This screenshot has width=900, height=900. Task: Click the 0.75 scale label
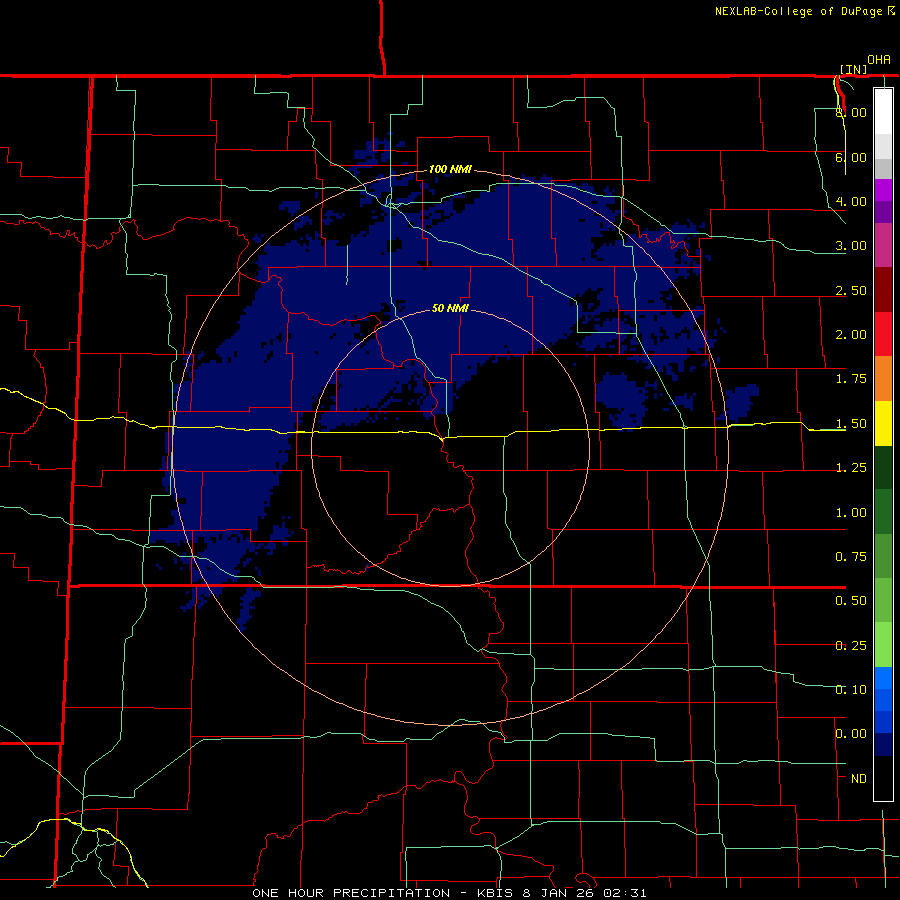click(x=851, y=557)
